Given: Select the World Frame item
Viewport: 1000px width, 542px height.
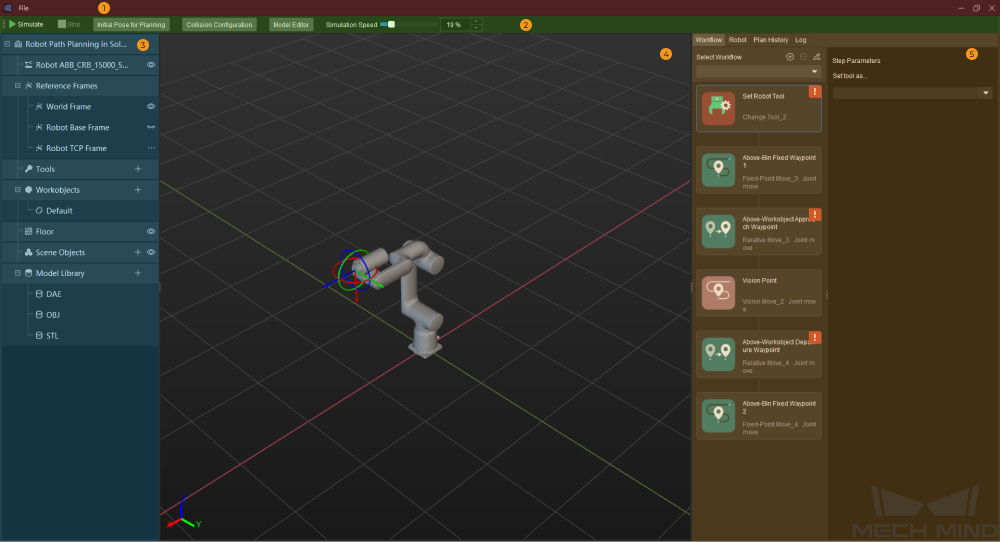Looking at the screenshot, I should 68,106.
